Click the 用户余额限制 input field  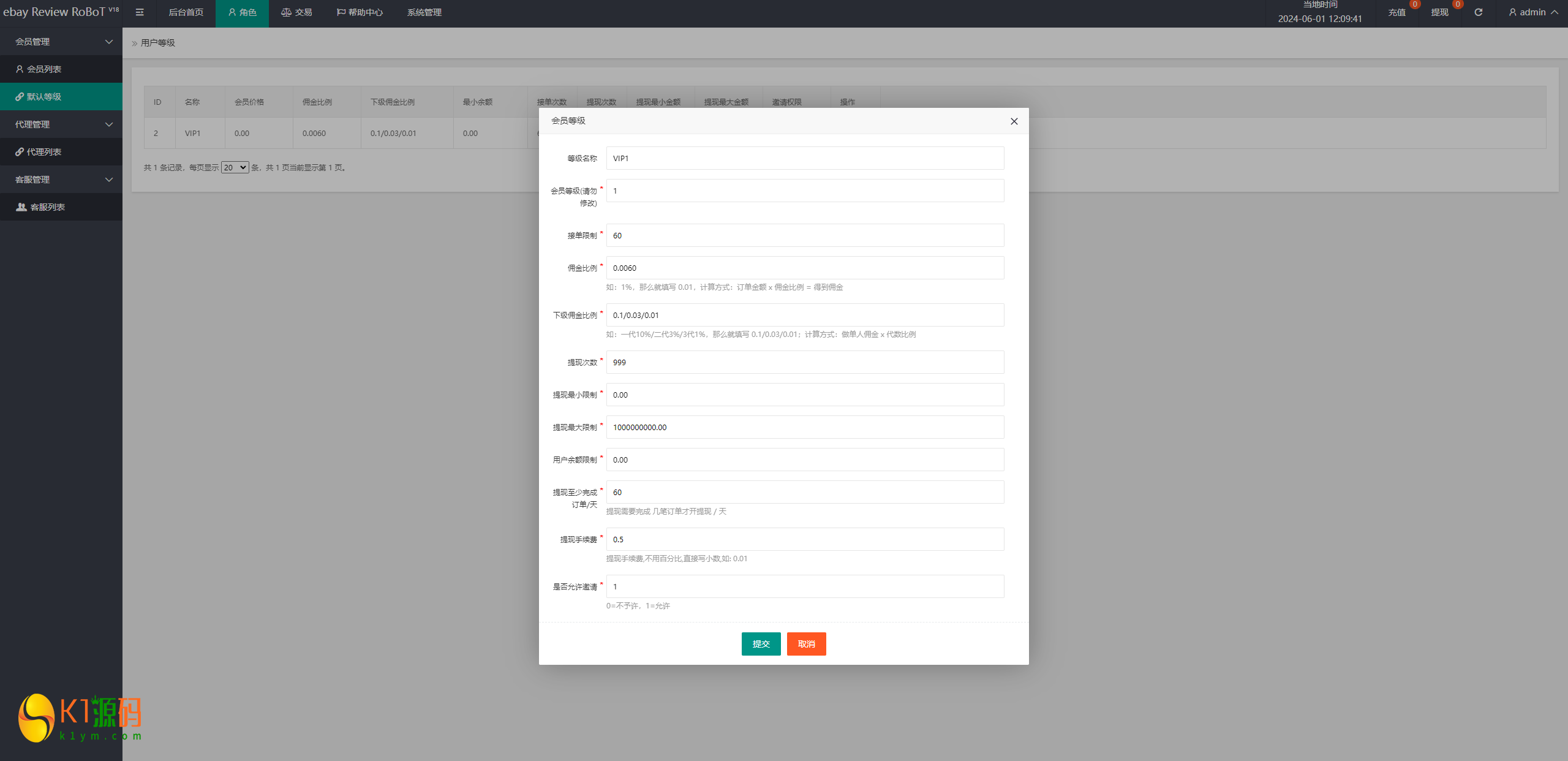(805, 460)
